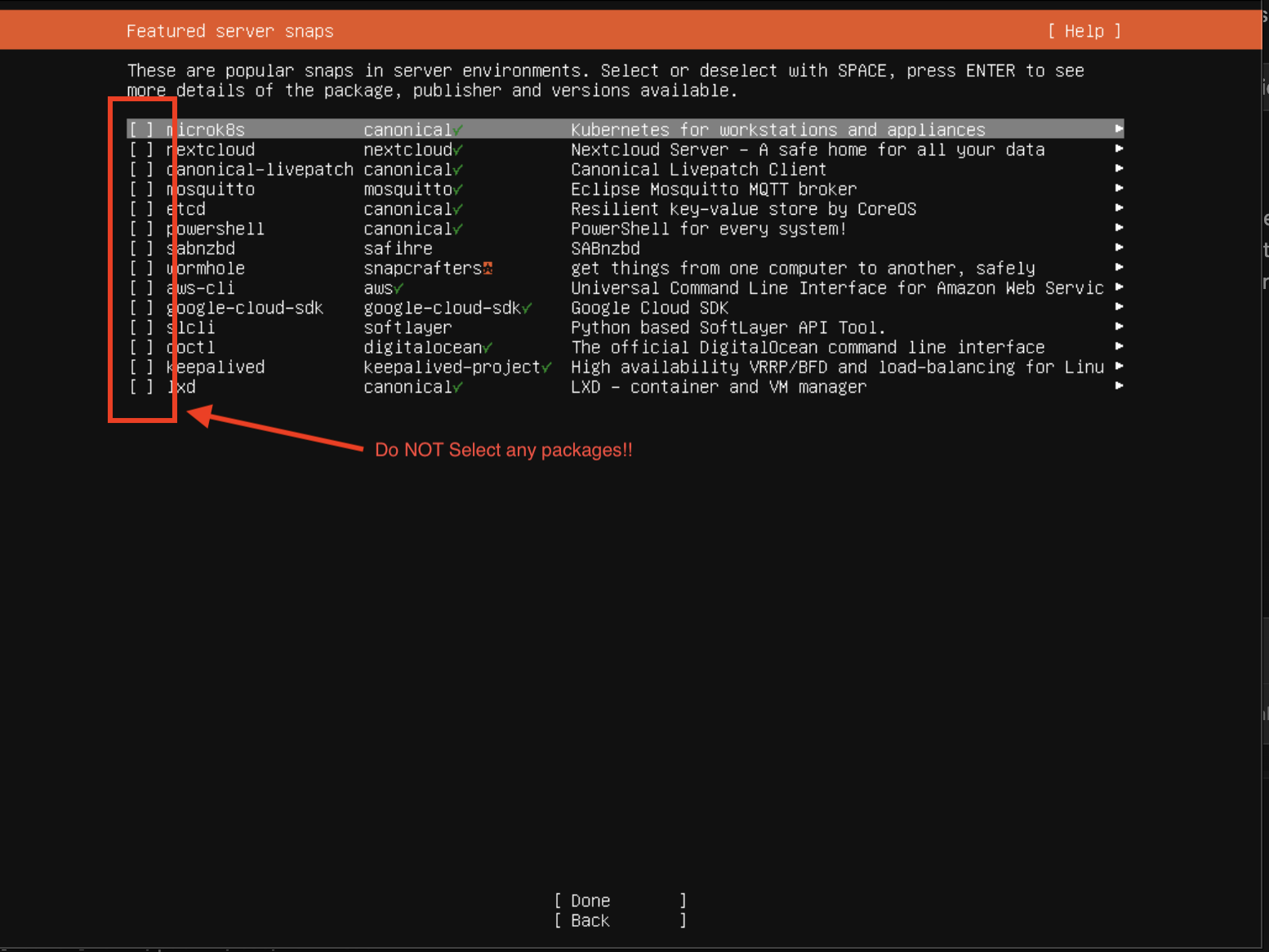Click the star badge beside snapcrafters
The image size is (1269, 952).
coord(488,269)
